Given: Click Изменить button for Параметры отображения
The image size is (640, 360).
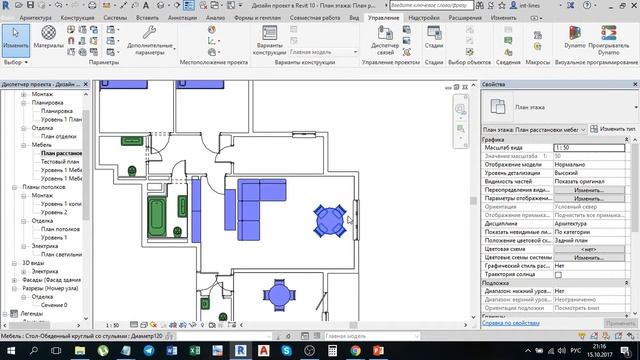Looking at the screenshot, I should pos(589,198).
